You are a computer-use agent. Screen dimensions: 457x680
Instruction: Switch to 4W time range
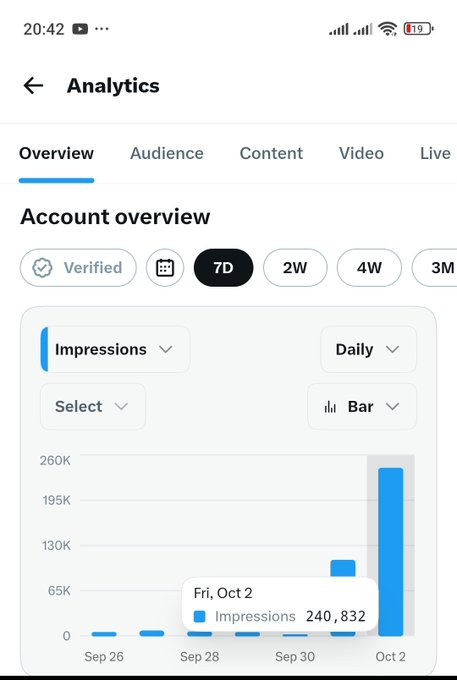369,268
